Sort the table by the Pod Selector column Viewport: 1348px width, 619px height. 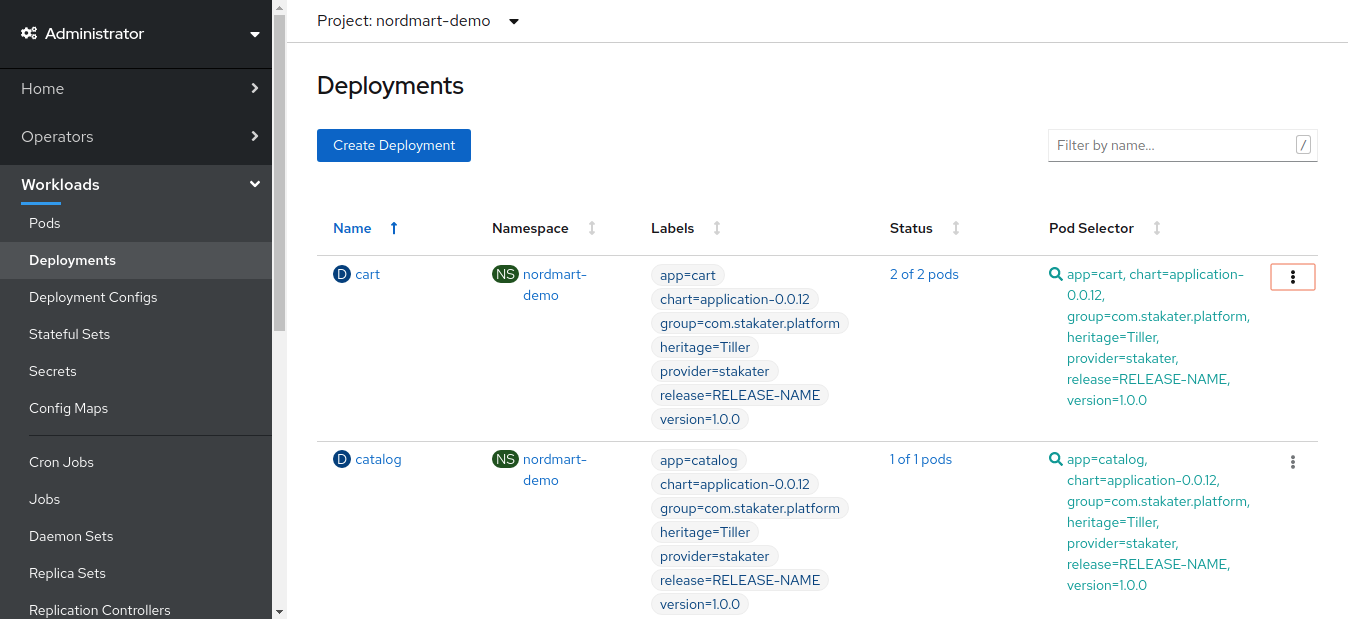point(1091,228)
